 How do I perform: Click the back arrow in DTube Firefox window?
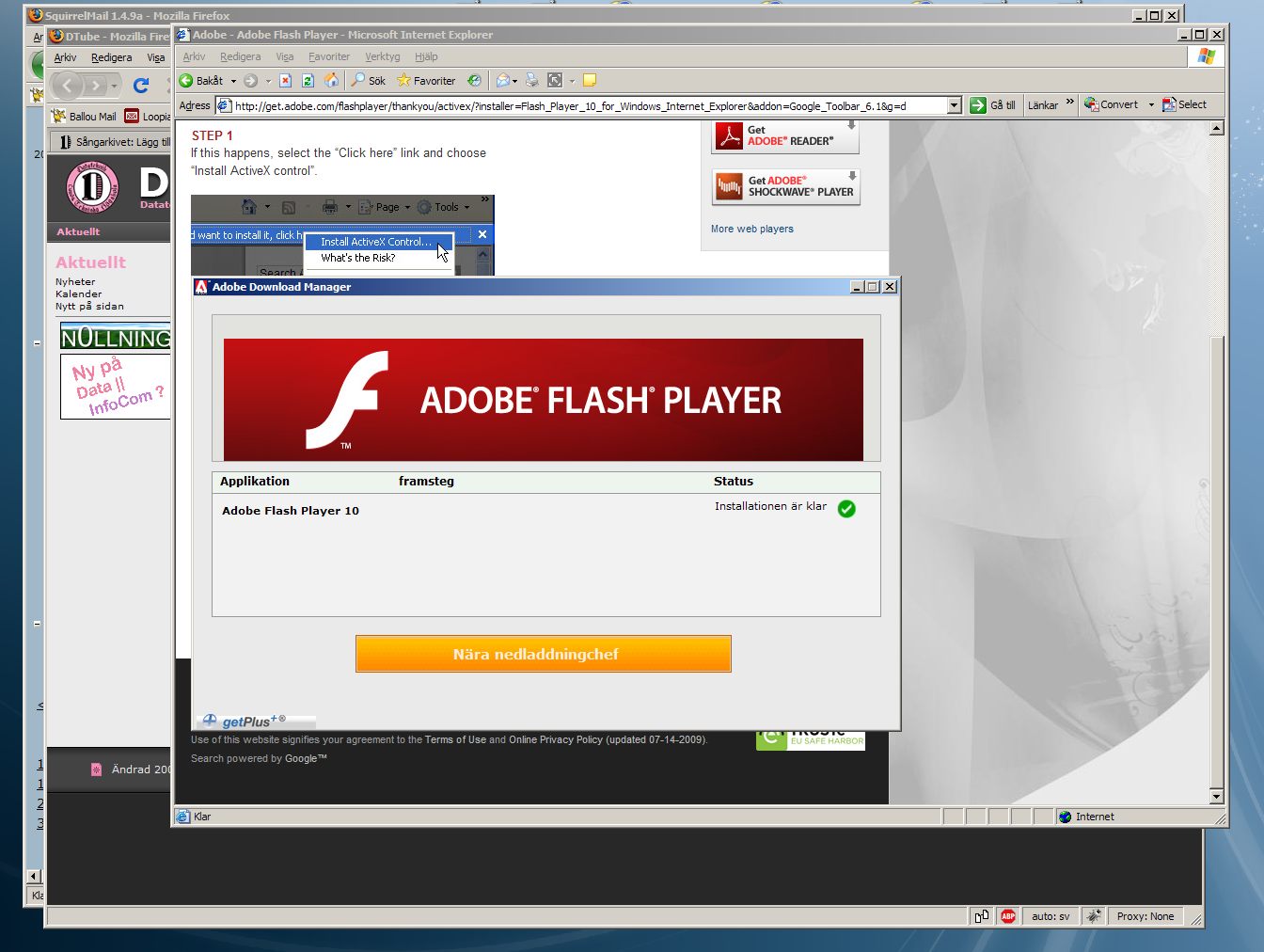point(68,86)
